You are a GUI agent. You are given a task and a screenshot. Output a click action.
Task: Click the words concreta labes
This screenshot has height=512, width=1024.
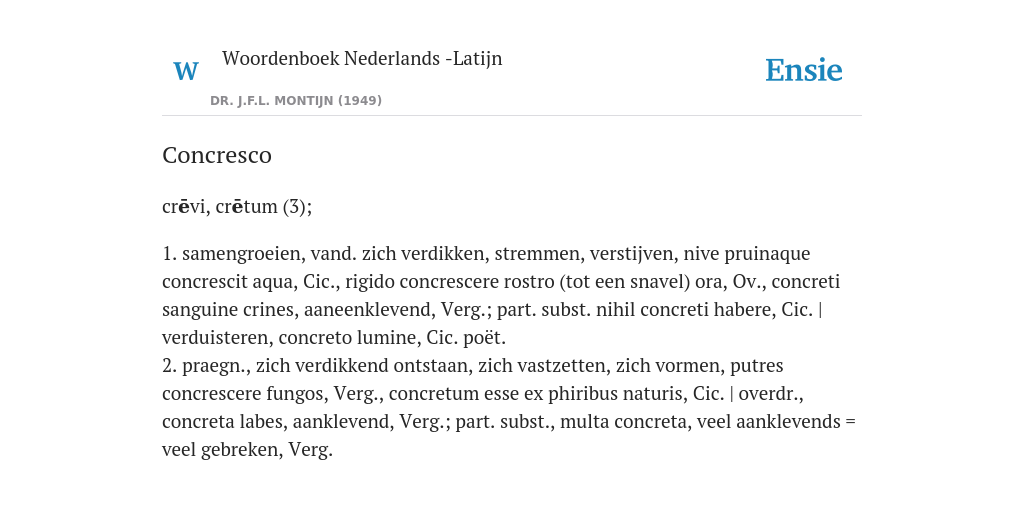pyautogui.click(x=222, y=422)
